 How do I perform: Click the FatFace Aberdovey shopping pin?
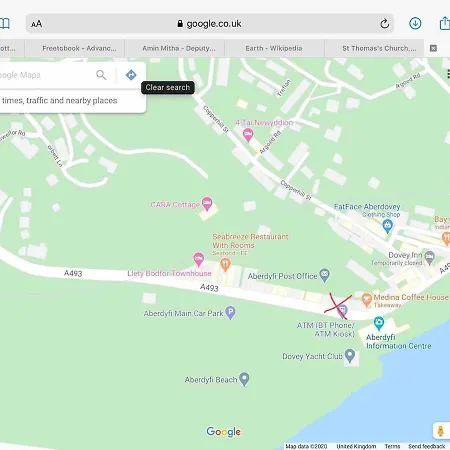(x=387, y=227)
